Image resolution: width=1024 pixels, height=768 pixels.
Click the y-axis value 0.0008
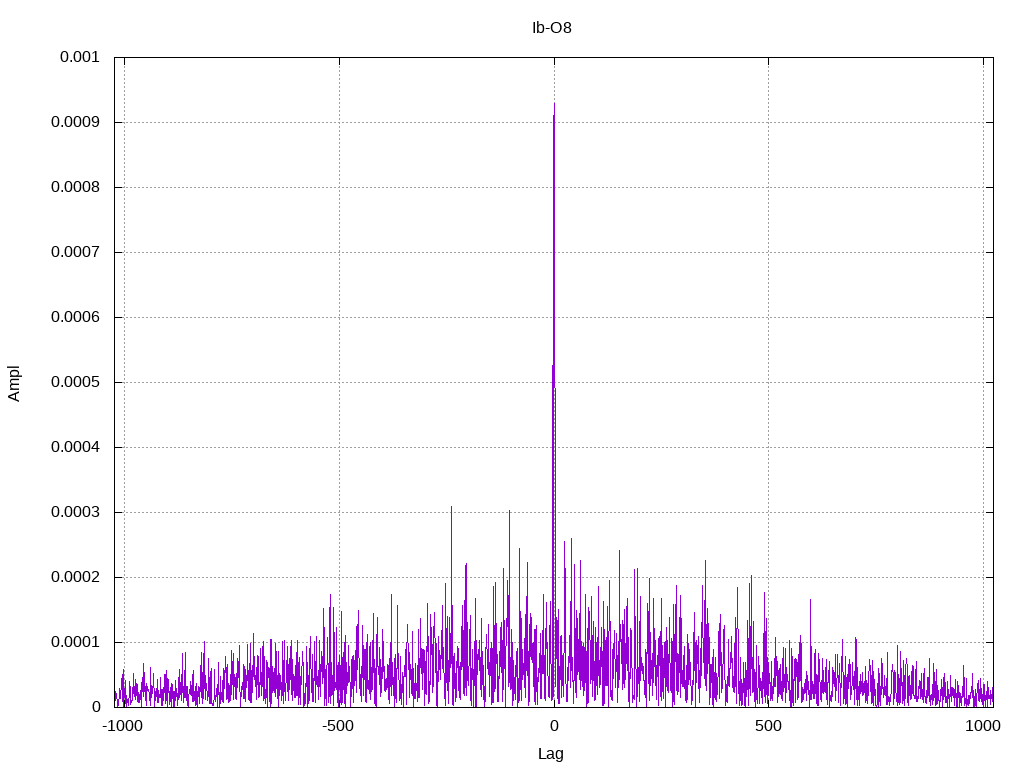point(76,187)
